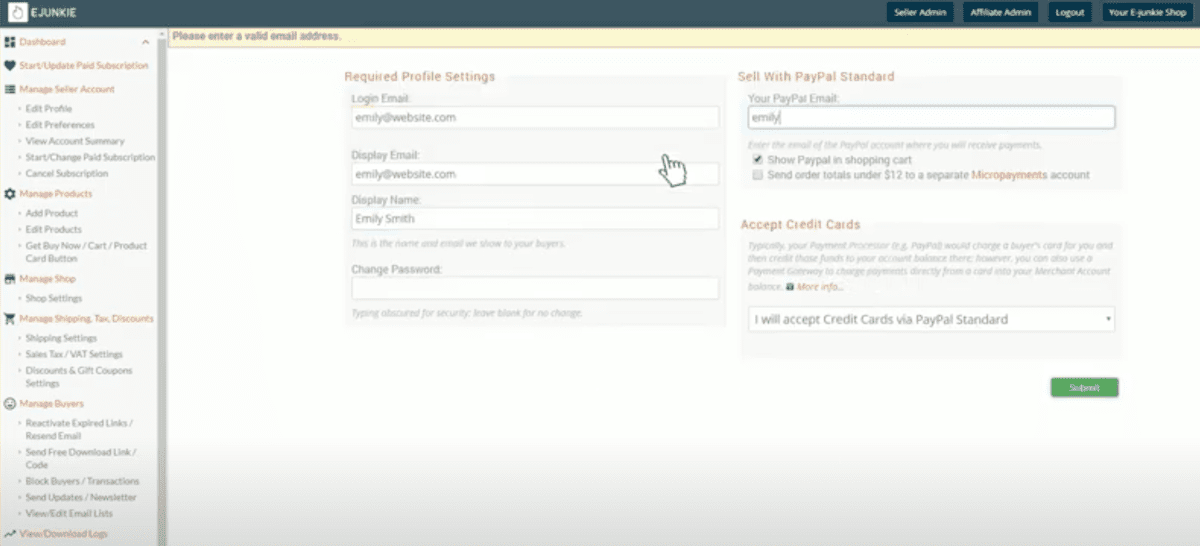Open View Account Summary

pos(75,141)
